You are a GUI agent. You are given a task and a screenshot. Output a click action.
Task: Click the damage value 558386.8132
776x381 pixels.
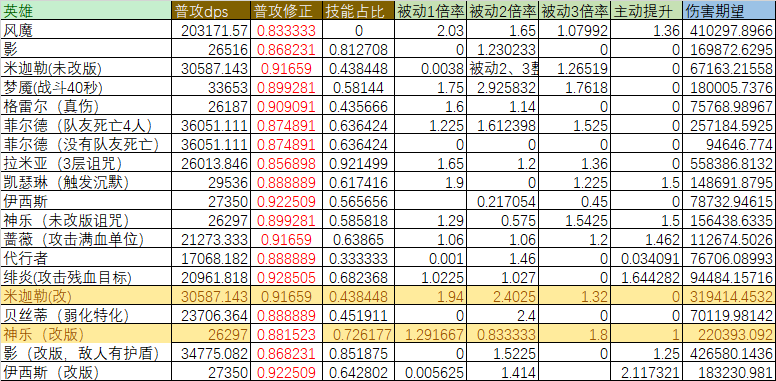pos(729,163)
